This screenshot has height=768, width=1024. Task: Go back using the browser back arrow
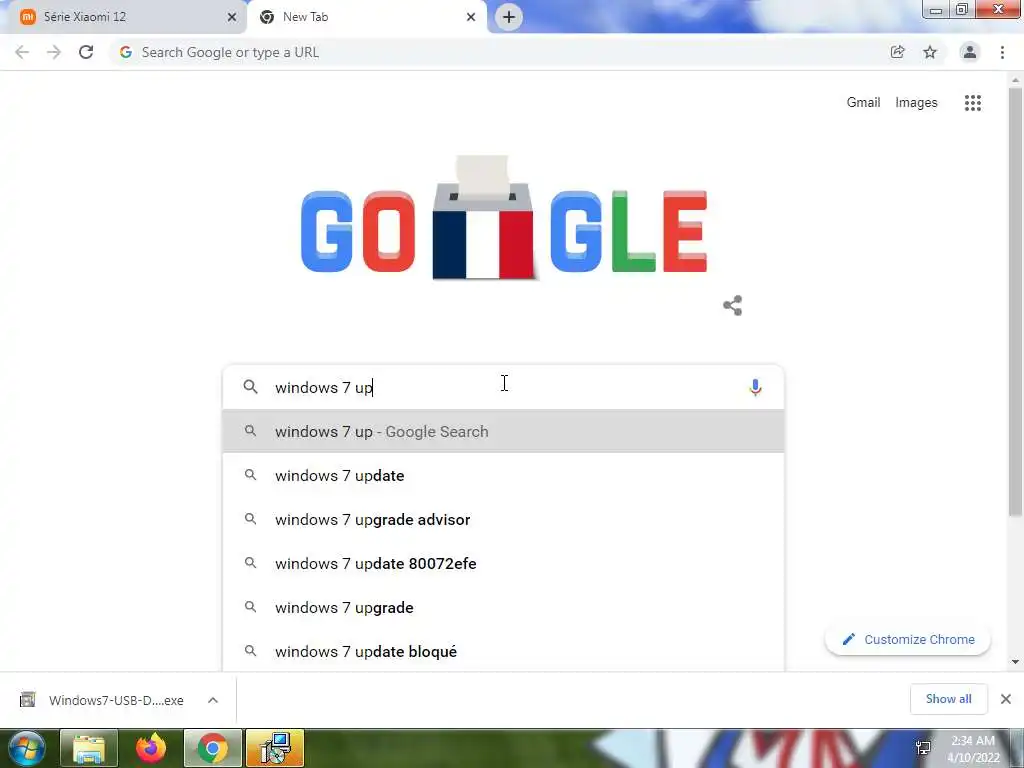click(x=22, y=52)
